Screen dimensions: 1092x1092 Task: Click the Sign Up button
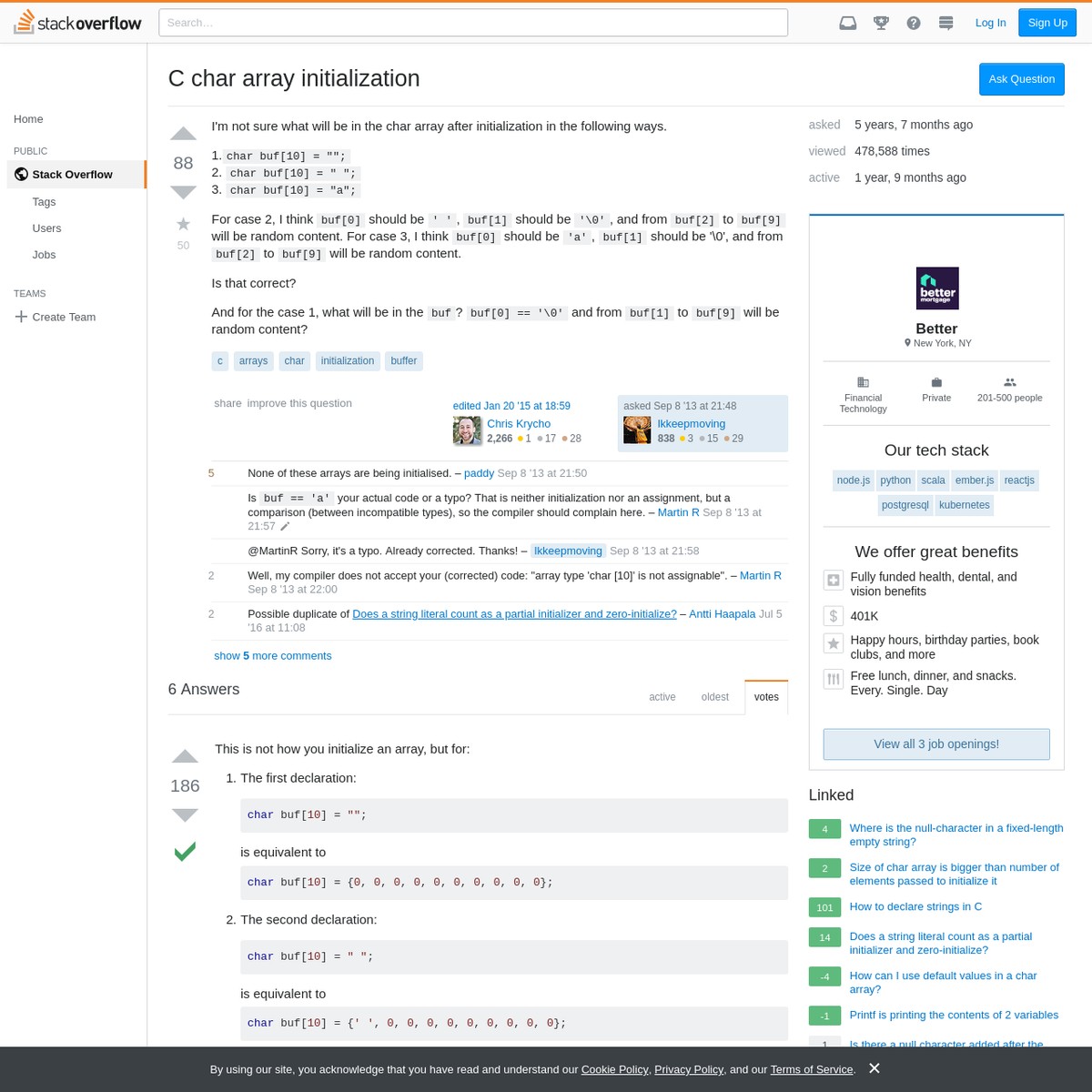coord(1047,23)
